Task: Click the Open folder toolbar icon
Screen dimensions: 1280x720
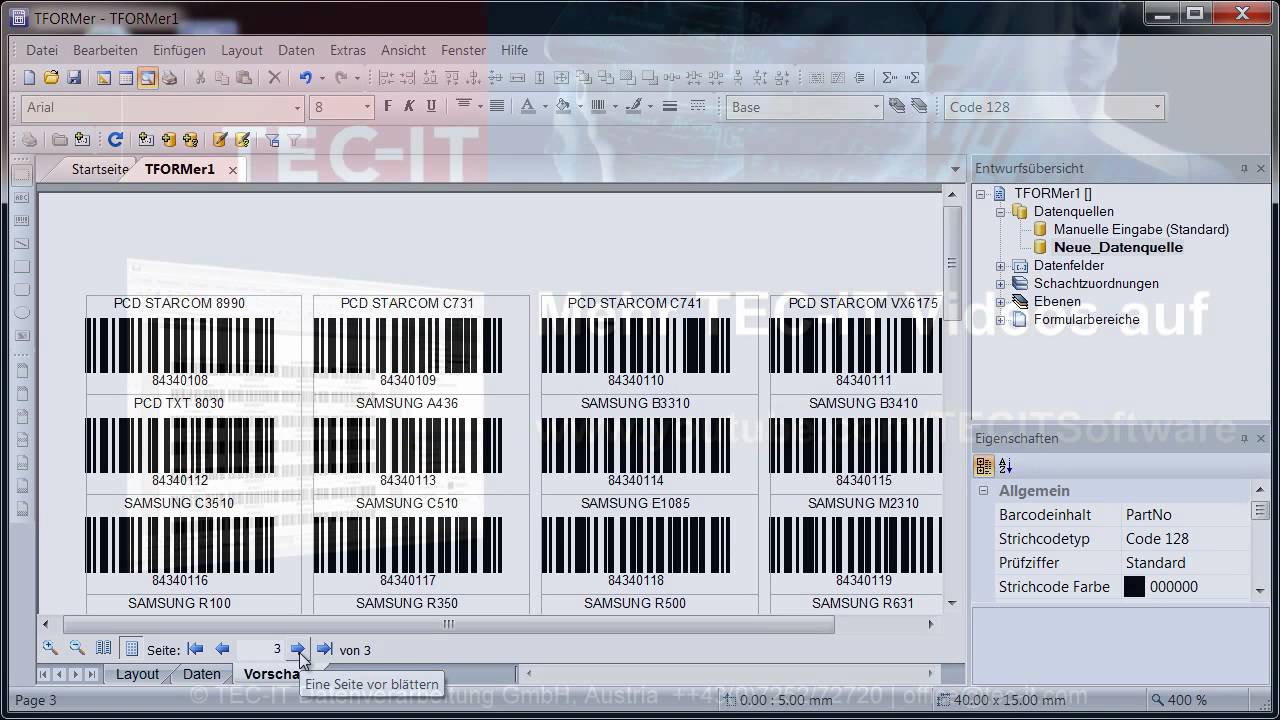Action: coord(51,77)
